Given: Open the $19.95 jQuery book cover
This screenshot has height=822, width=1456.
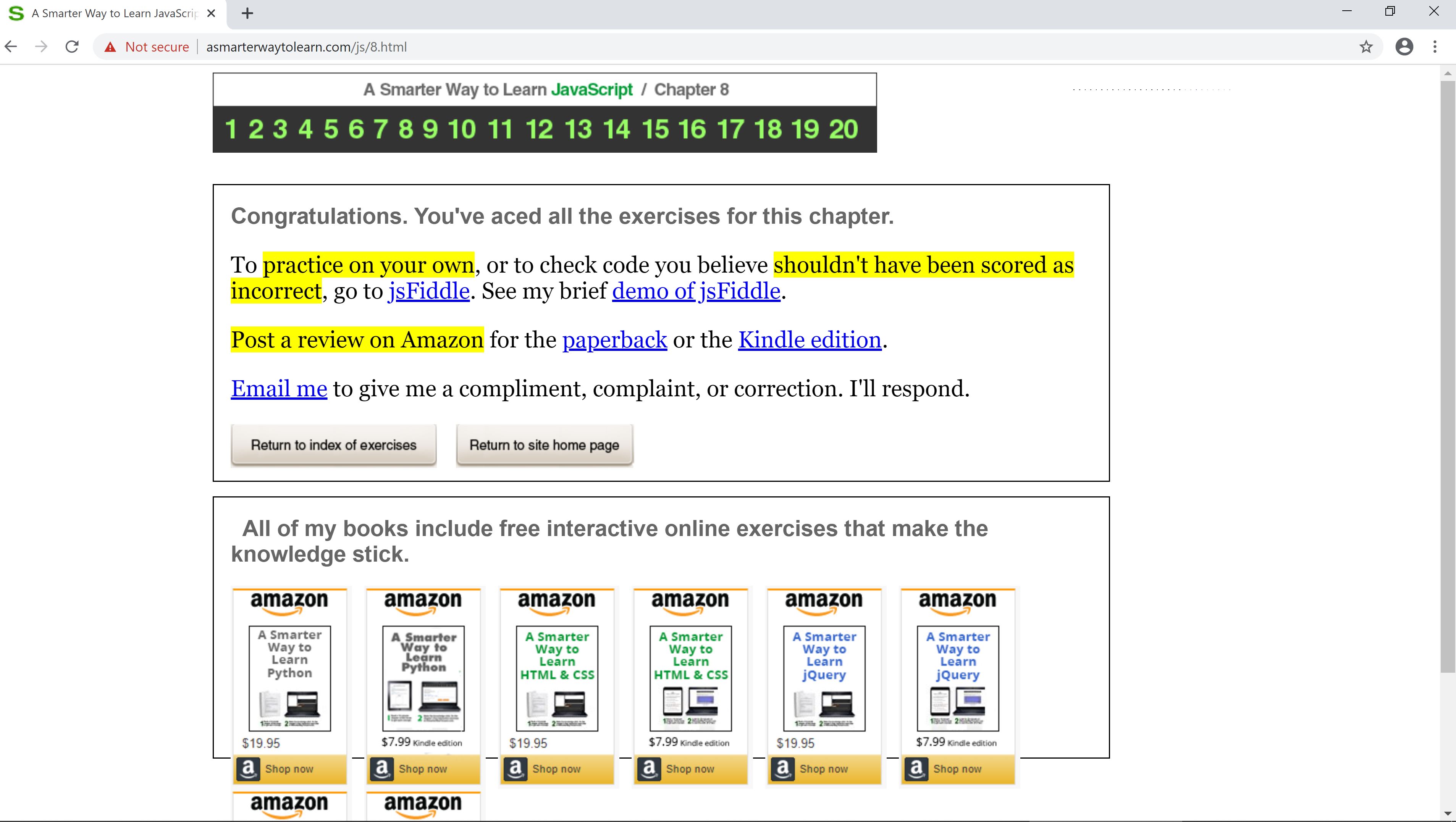Looking at the screenshot, I should click(824, 678).
